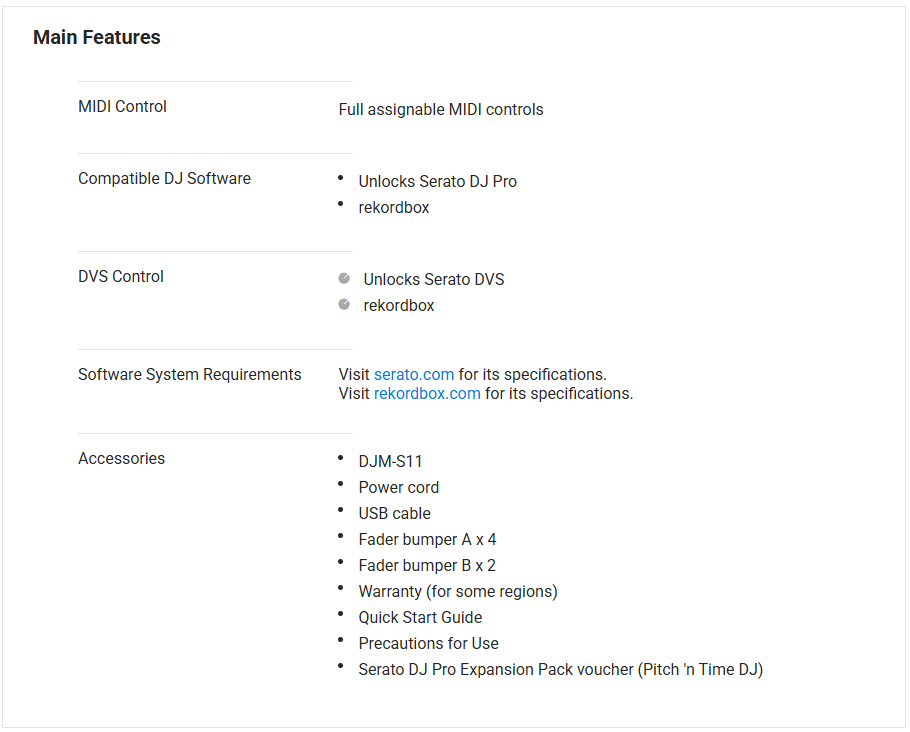Click the Main Features heading

(x=97, y=38)
